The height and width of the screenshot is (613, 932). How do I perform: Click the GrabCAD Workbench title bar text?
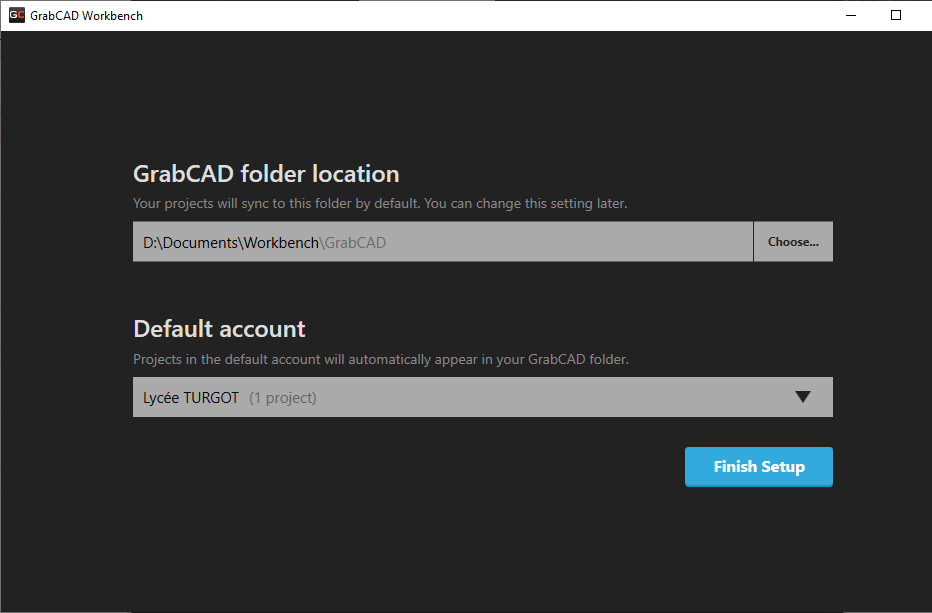pyautogui.click(x=87, y=15)
